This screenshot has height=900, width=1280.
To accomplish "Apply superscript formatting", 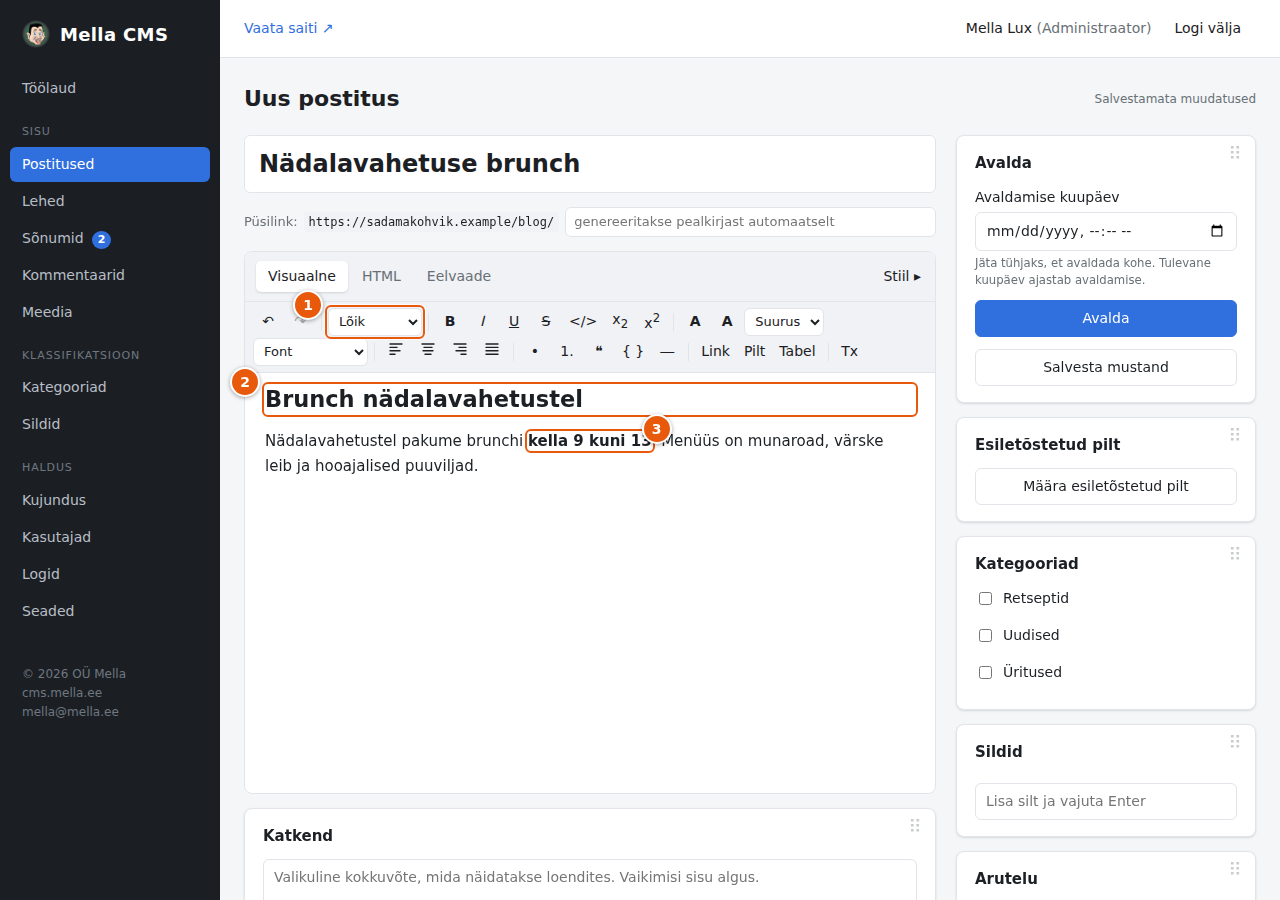I will pyautogui.click(x=652, y=321).
